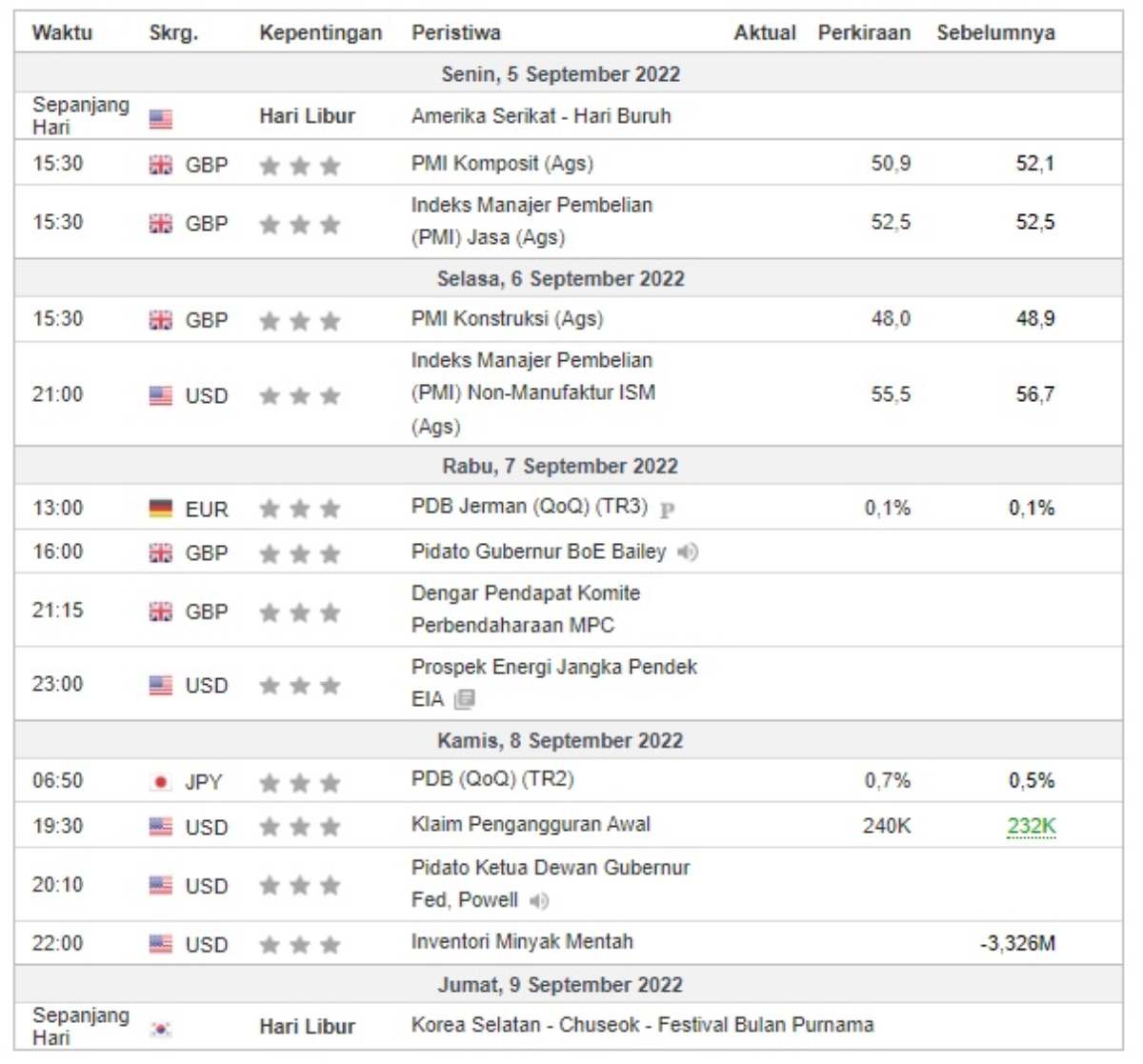
Task: Click the Kepentingan column header
Action: (x=321, y=33)
